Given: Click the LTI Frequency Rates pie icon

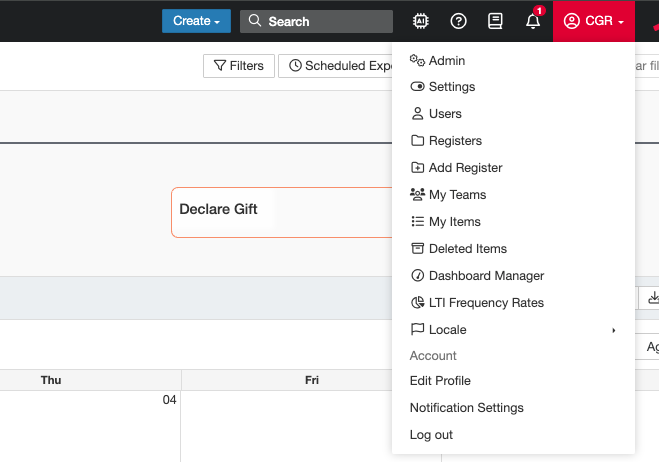Looking at the screenshot, I should pyautogui.click(x=417, y=302).
